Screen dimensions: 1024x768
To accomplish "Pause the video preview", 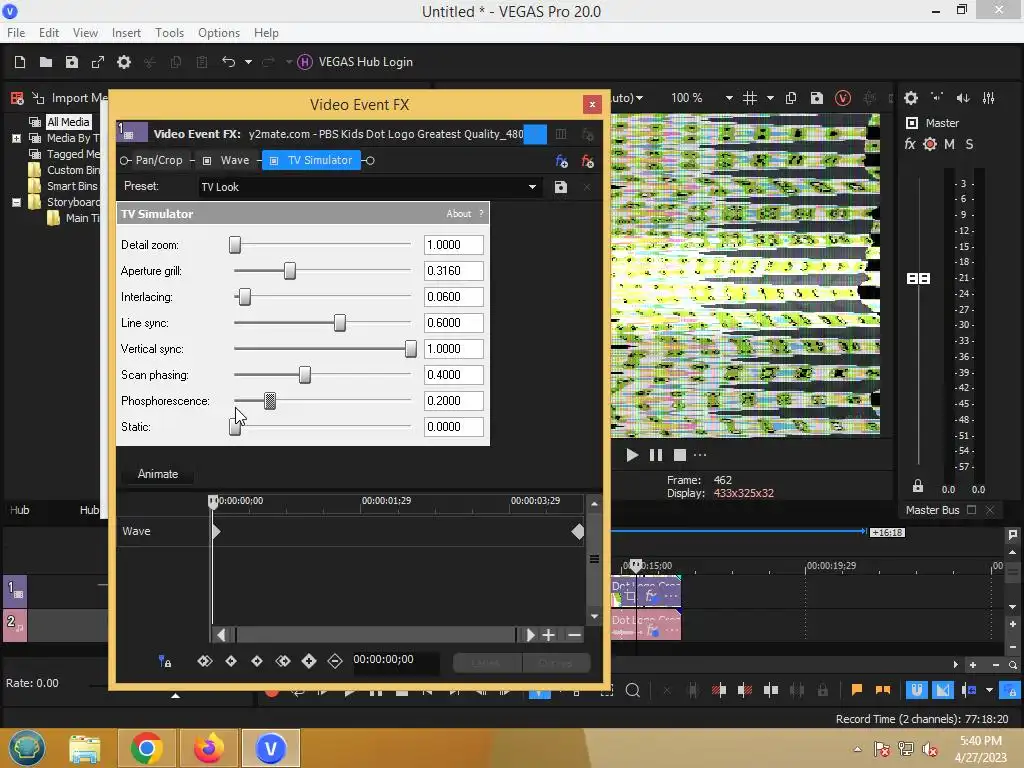I will (x=656, y=455).
